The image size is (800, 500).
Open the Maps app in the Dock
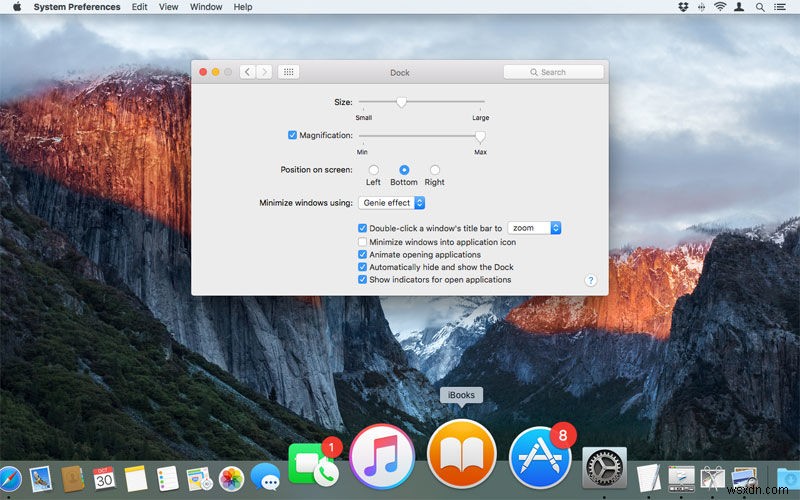click(x=199, y=479)
